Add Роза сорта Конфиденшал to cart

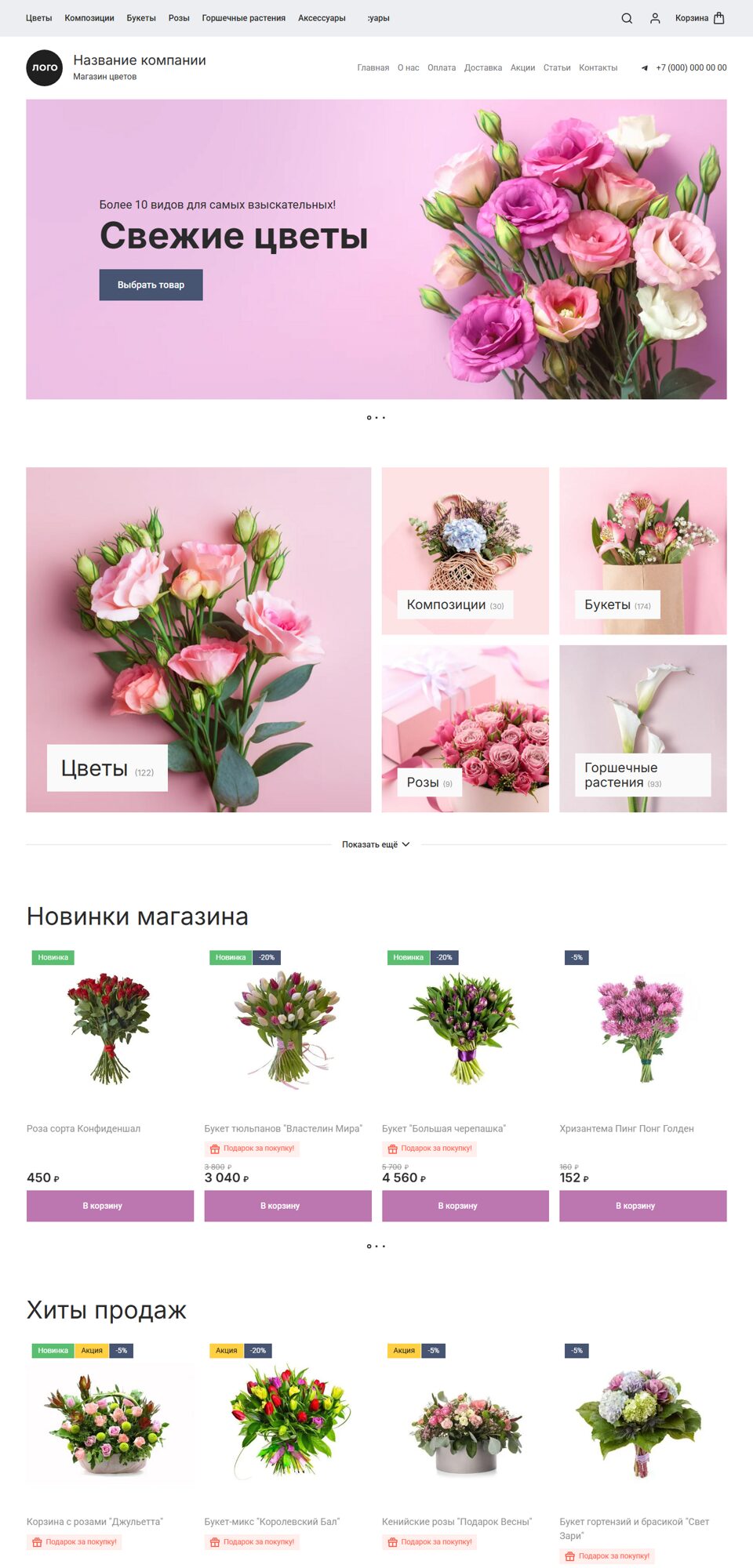coord(110,1206)
